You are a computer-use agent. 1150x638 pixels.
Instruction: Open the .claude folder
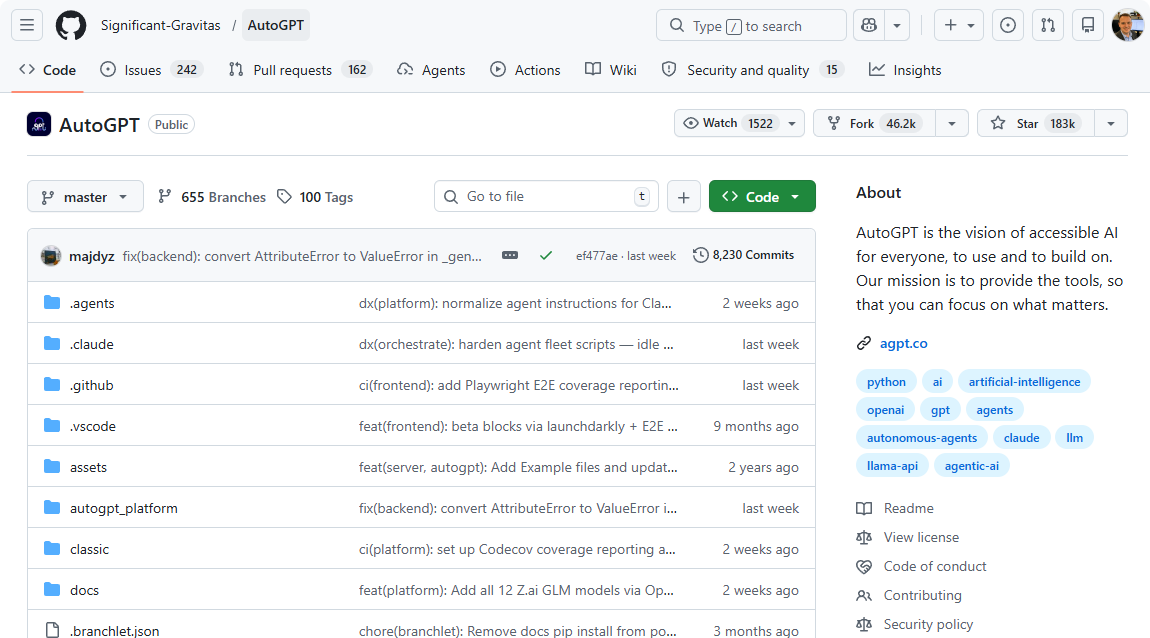click(92, 344)
